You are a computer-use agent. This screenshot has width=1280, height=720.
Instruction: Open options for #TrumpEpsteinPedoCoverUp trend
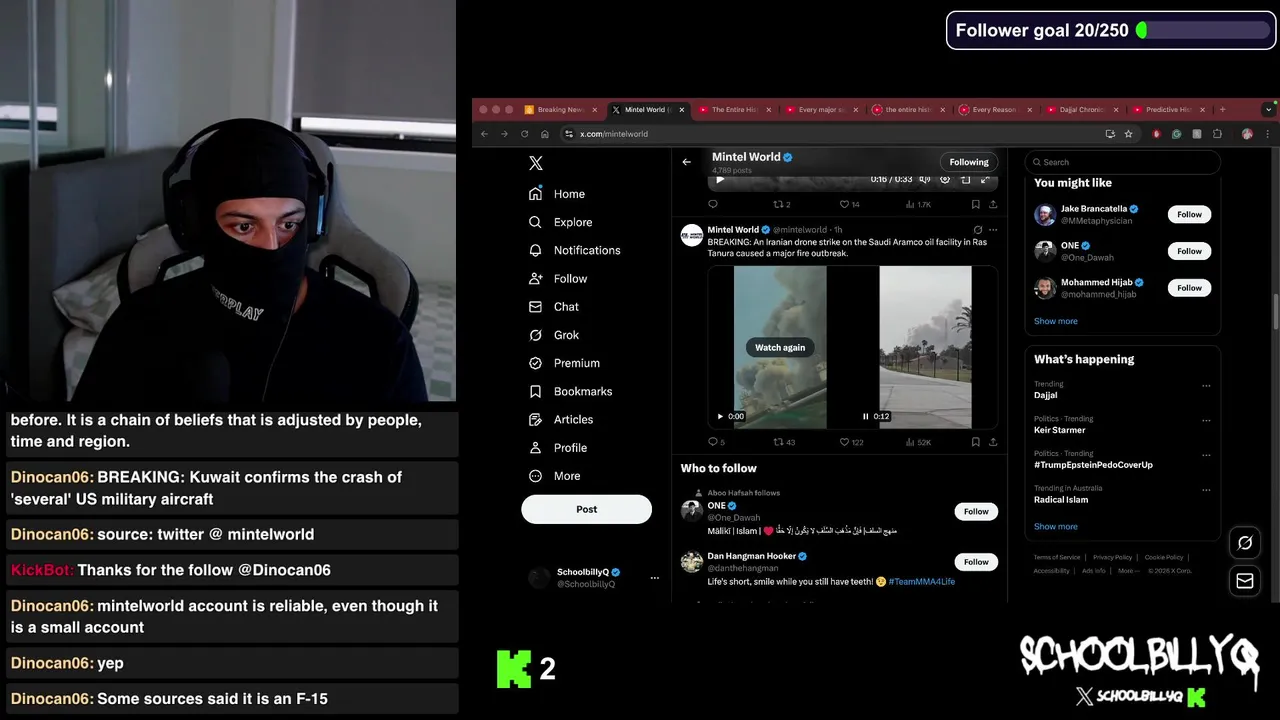click(x=1206, y=455)
